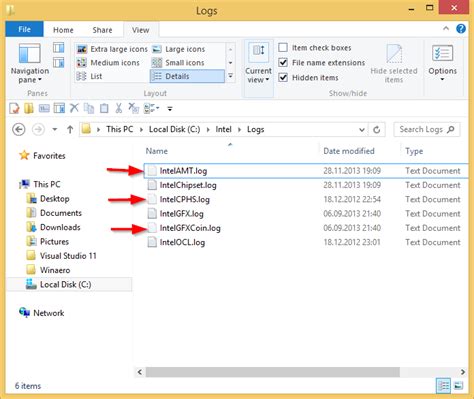Go up one folder level arrow
The image size is (474, 399).
tap(70, 129)
